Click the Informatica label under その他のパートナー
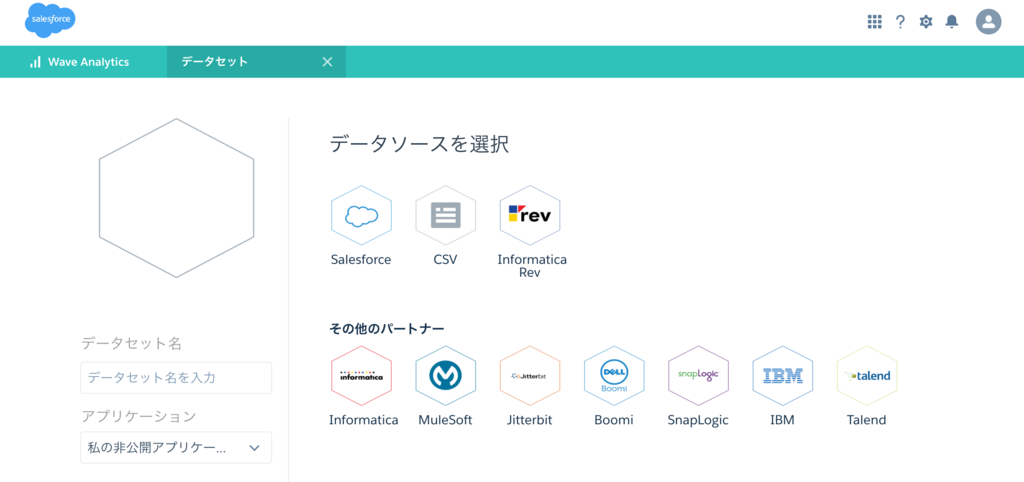The width and height of the screenshot is (1024, 482). (x=364, y=420)
